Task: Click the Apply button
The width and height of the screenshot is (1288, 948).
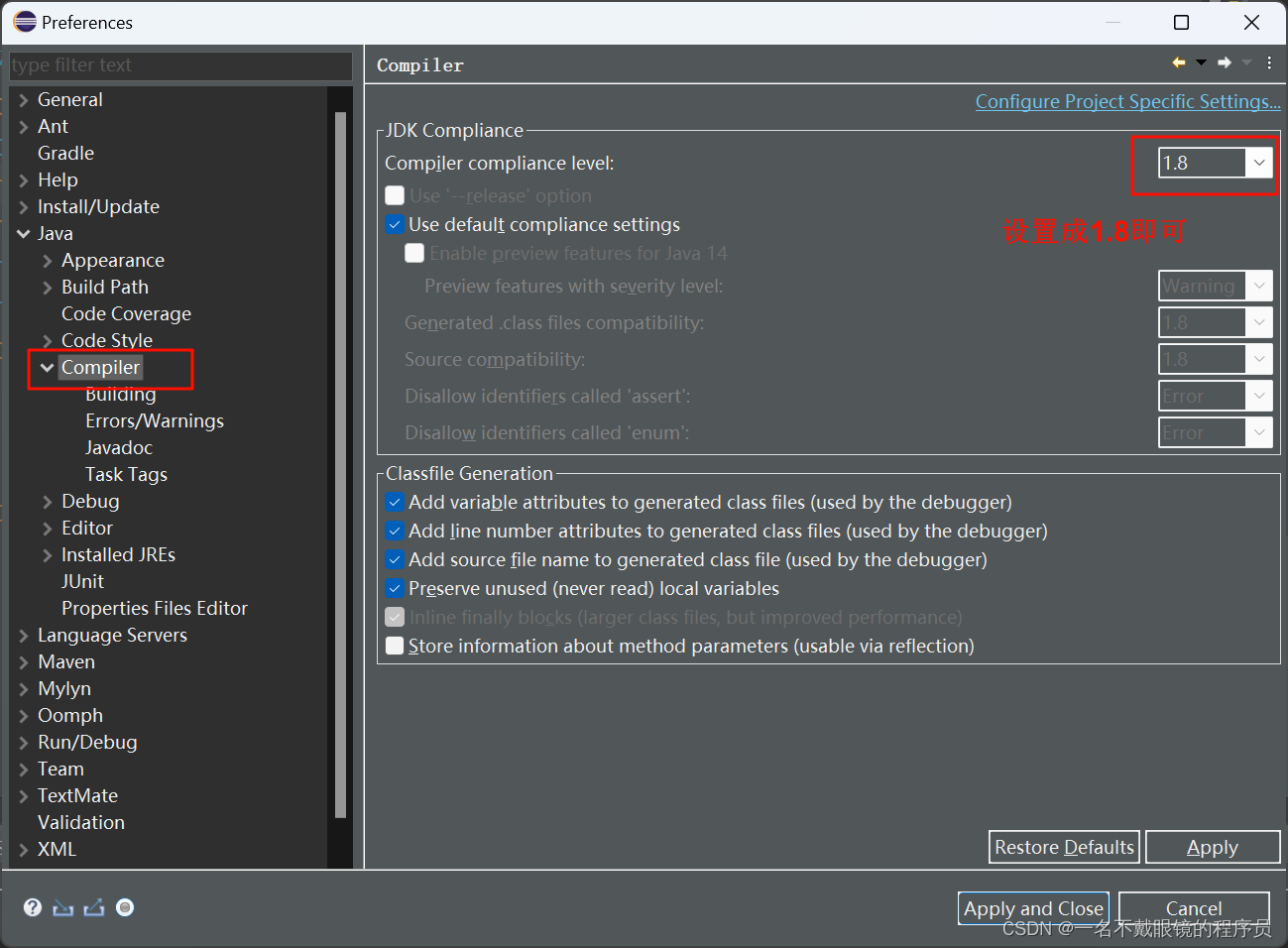Action: 1213,847
